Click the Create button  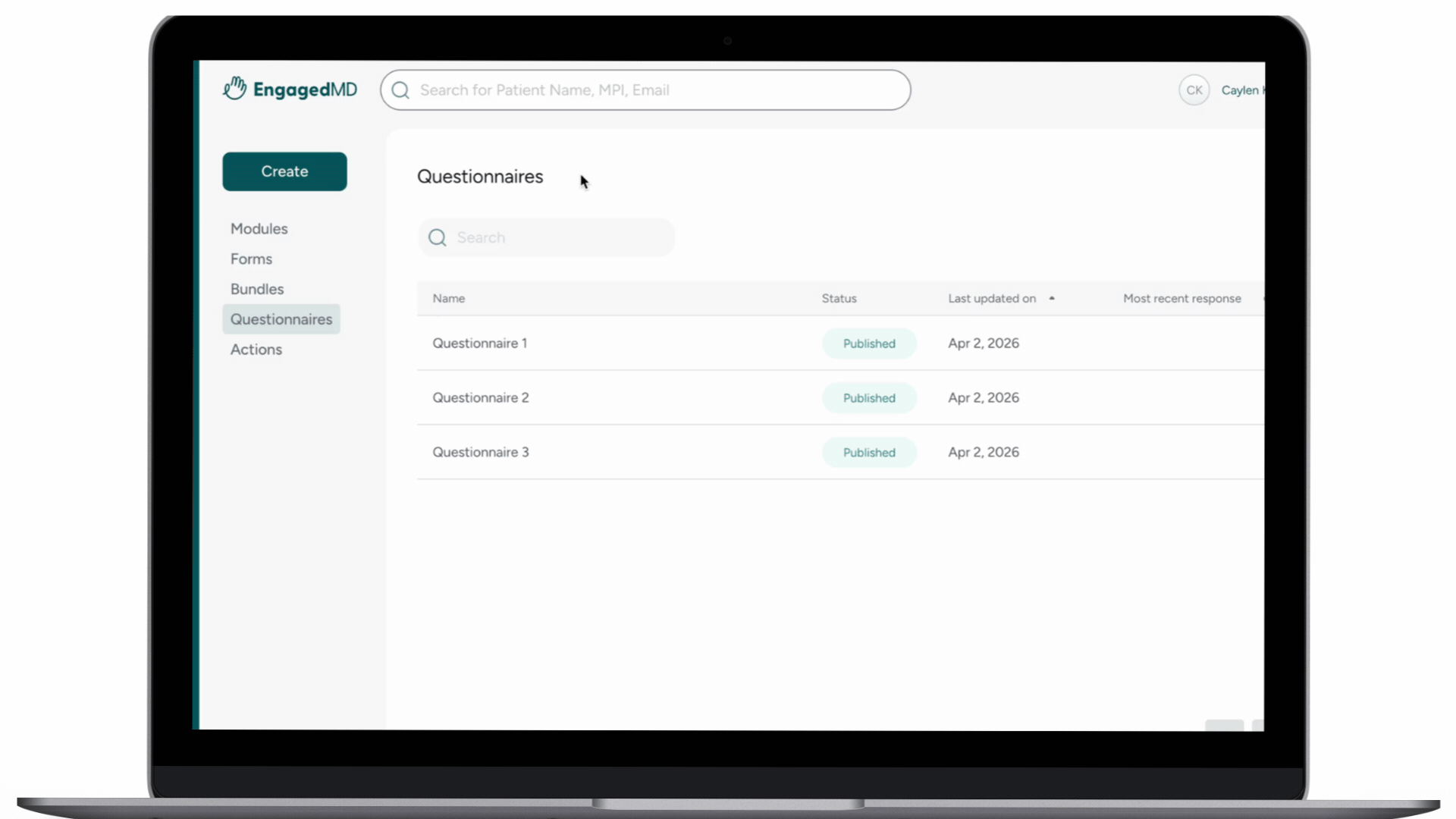[x=284, y=171]
